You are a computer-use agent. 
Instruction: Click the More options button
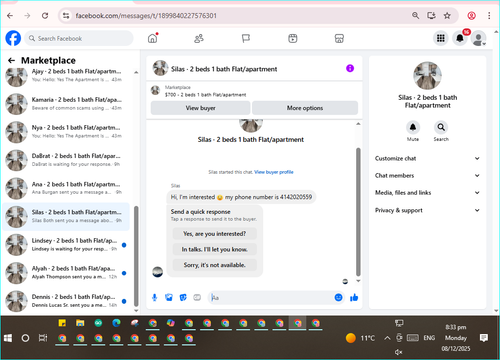point(305,108)
